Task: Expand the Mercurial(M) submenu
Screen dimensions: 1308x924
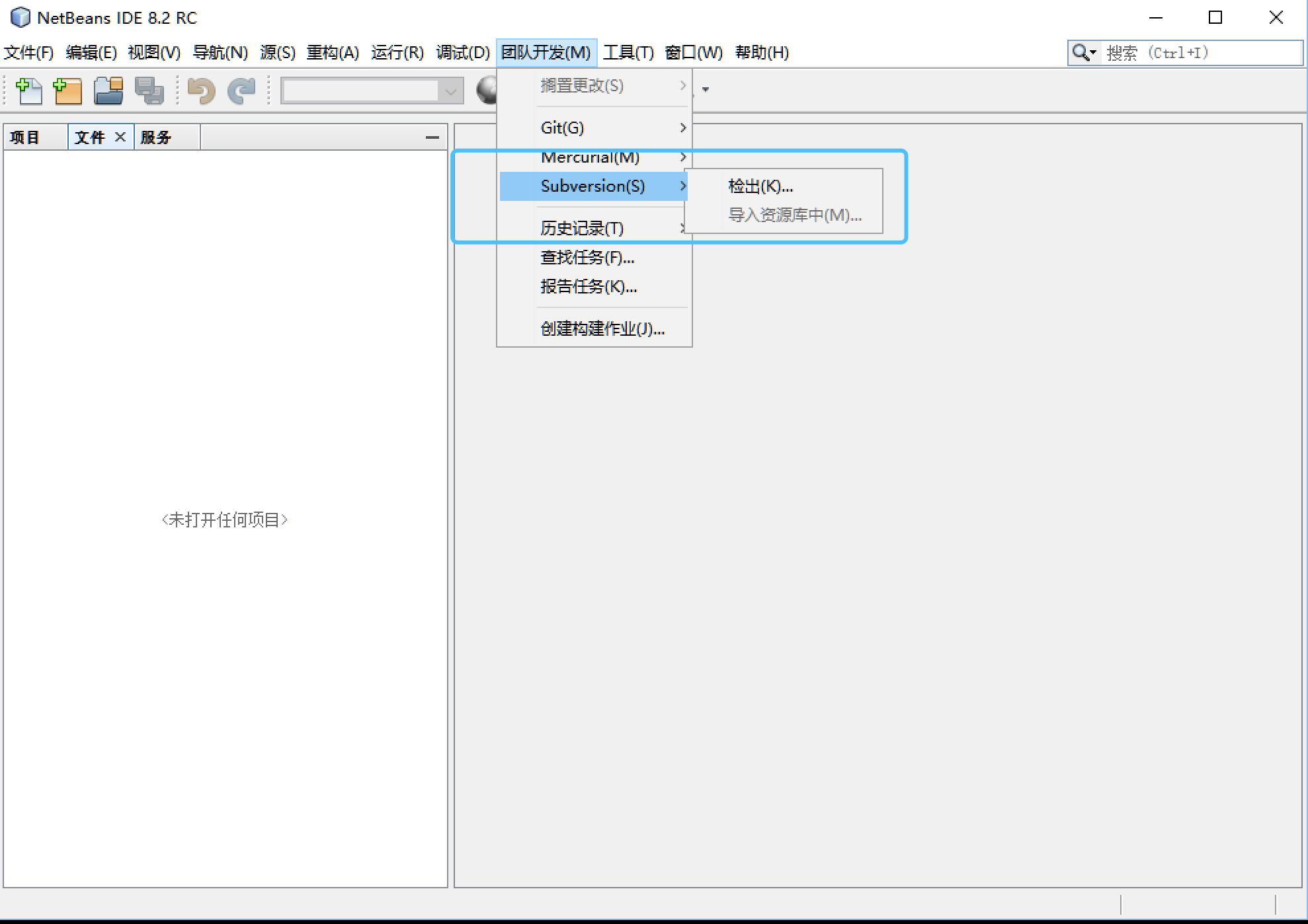Action: (x=594, y=157)
